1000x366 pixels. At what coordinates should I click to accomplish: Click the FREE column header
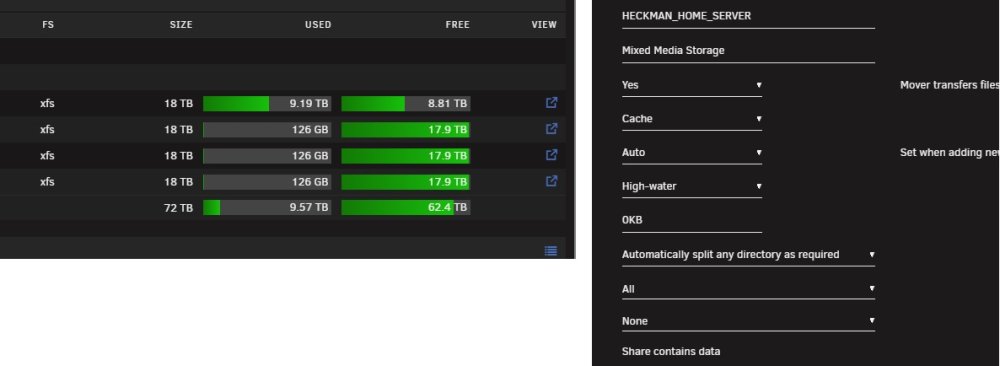(458, 25)
